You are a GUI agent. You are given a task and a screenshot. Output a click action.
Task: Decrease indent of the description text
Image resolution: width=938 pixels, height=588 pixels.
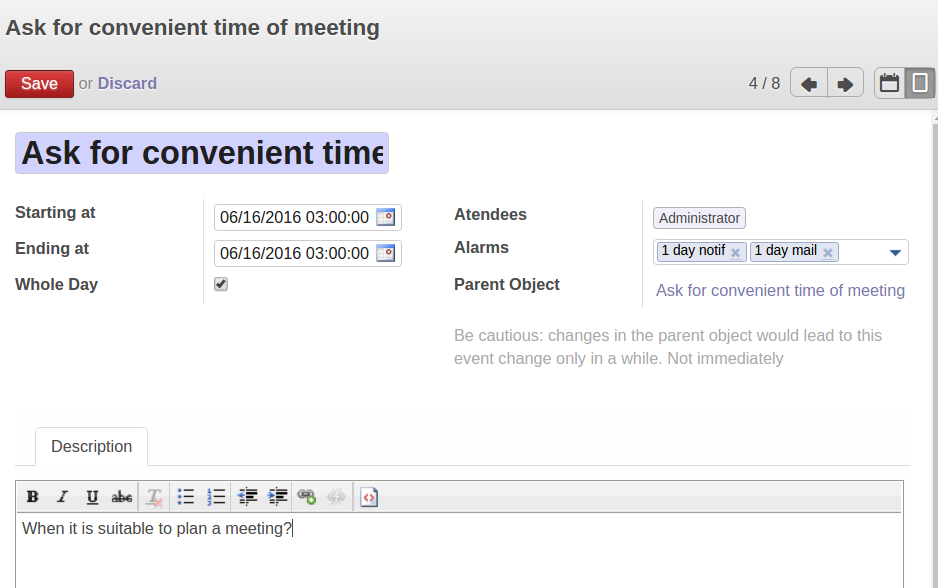point(248,497)
